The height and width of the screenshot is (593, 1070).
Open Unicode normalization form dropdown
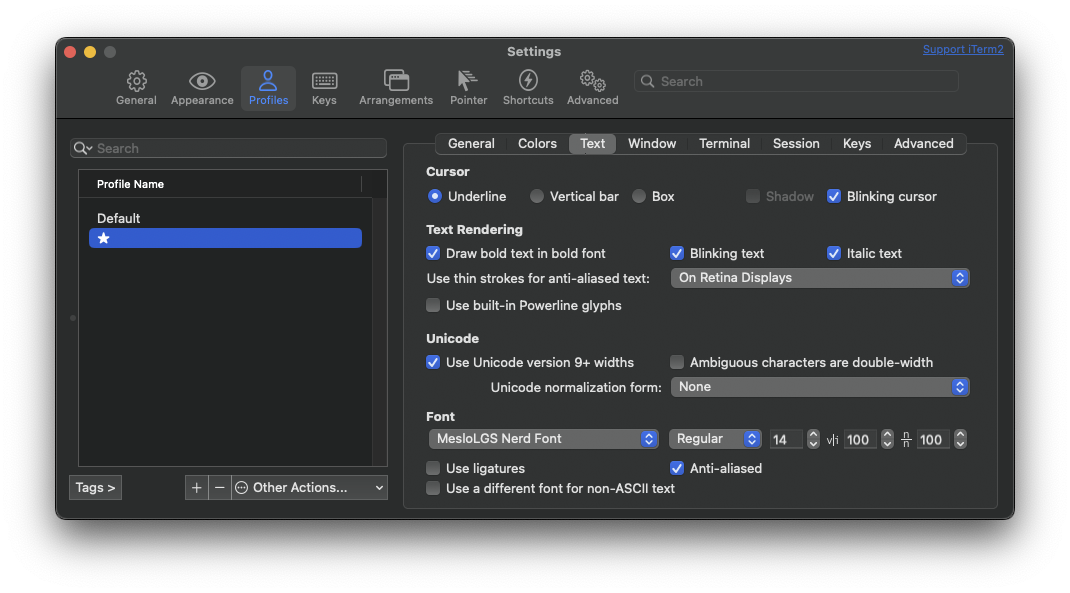pos(820,387)
